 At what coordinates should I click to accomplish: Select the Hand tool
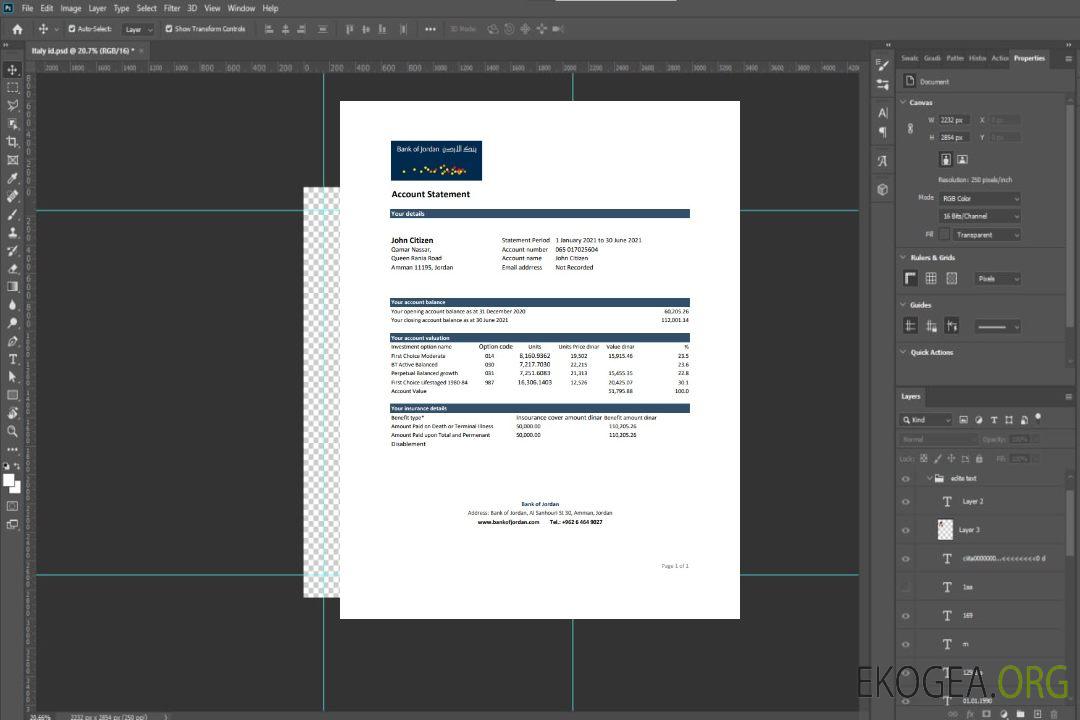coord(12,413)
